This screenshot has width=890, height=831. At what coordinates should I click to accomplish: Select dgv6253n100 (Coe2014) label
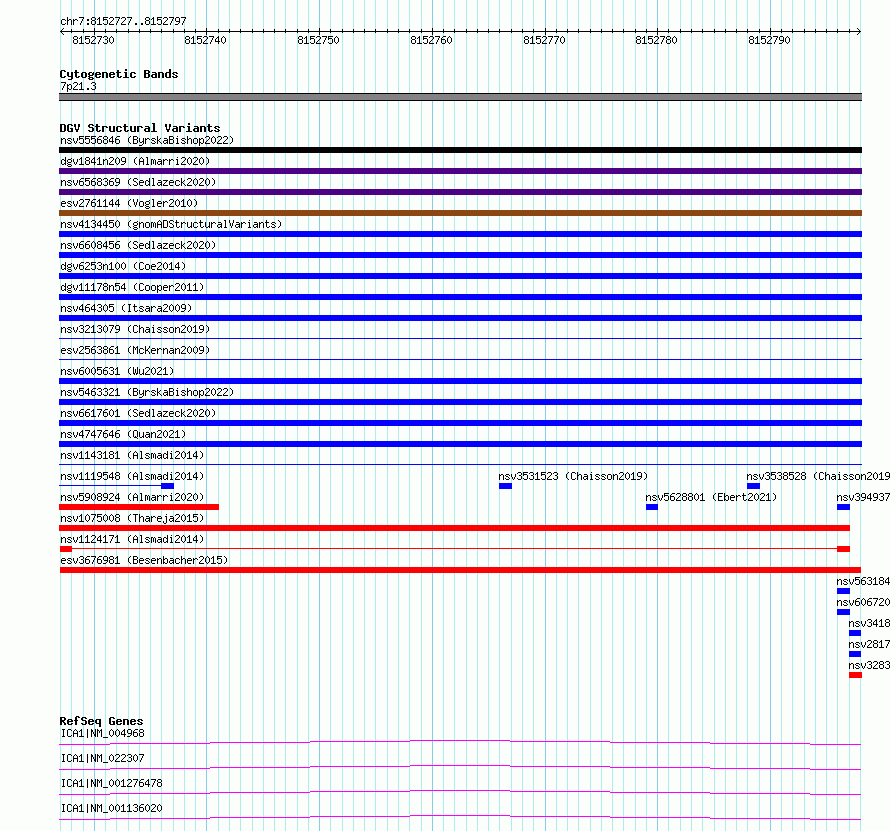(x=123, y=266)
